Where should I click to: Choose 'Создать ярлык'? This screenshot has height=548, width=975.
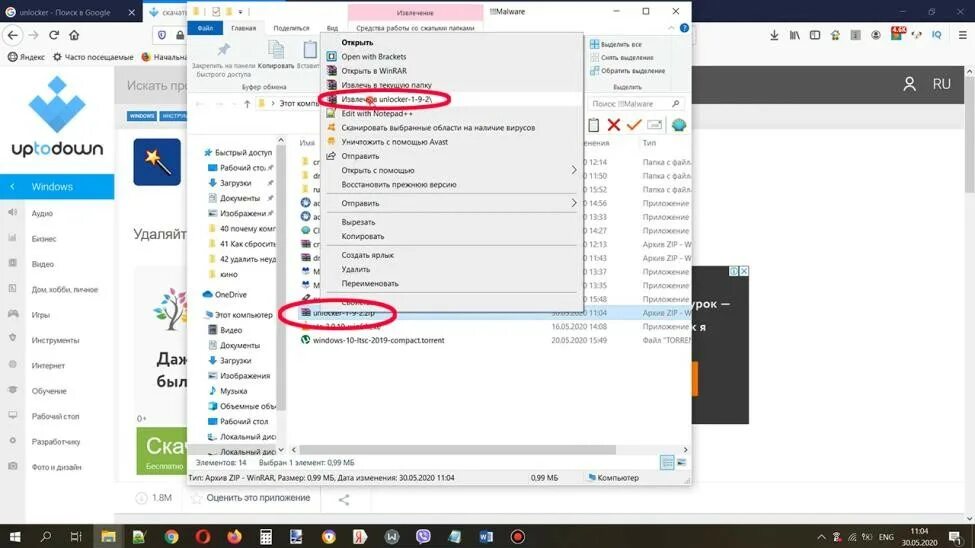pos(367,255)
